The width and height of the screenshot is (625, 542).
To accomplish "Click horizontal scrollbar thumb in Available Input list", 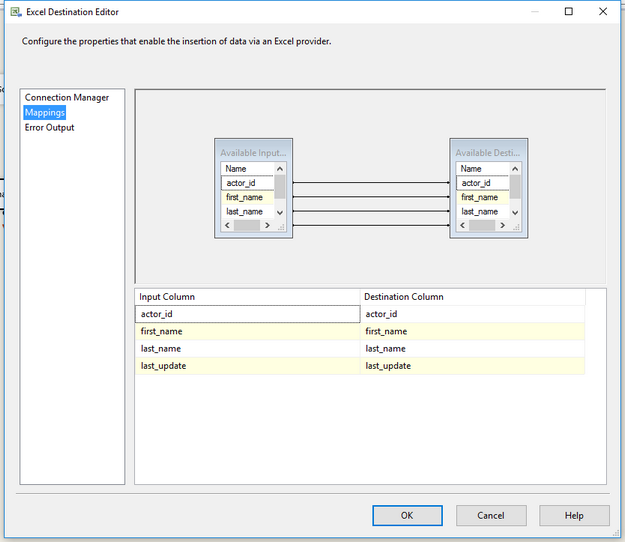I will (x=247, y=226).
